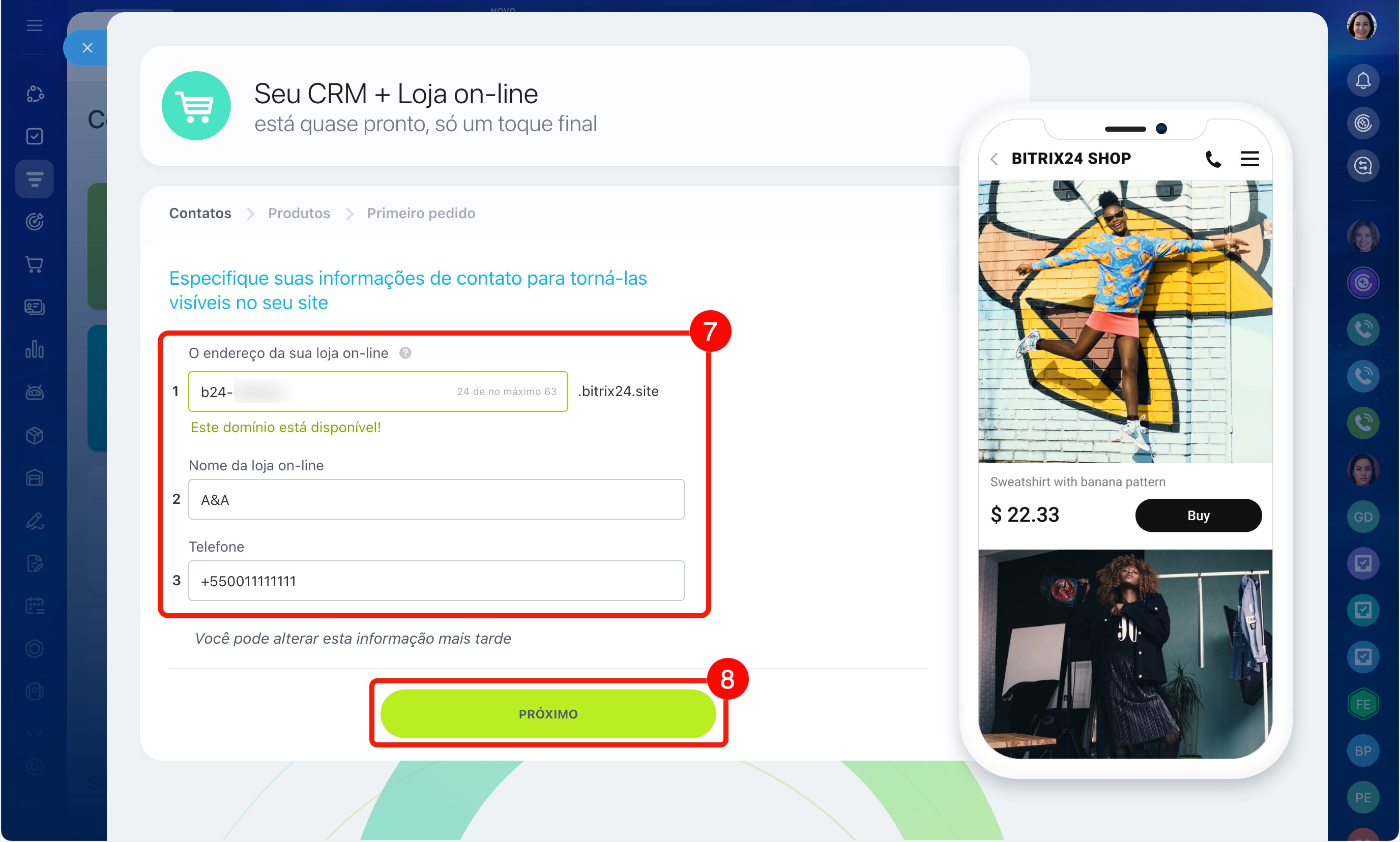The width and height of the screenshot is (1400, 842).
Task: Switch to the Primeiro pedido step
Action: tap(421, 214)
